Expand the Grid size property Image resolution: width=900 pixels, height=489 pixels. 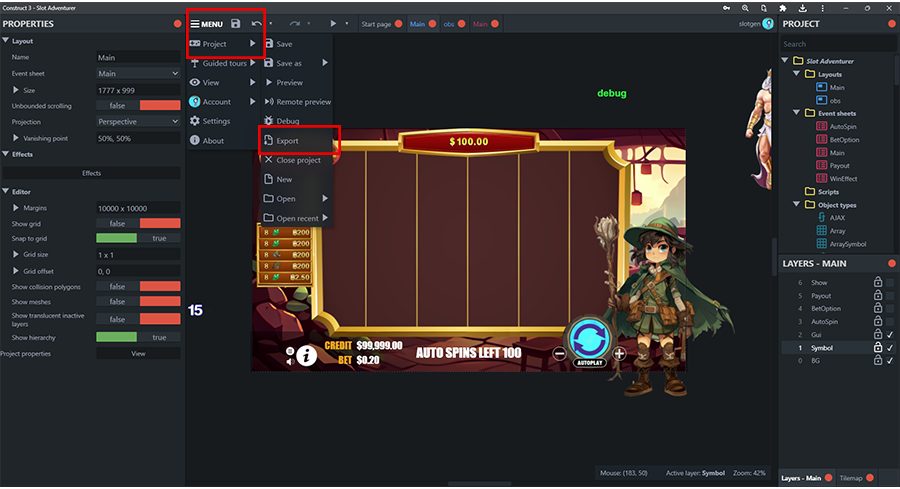click(x=16, y=254)
